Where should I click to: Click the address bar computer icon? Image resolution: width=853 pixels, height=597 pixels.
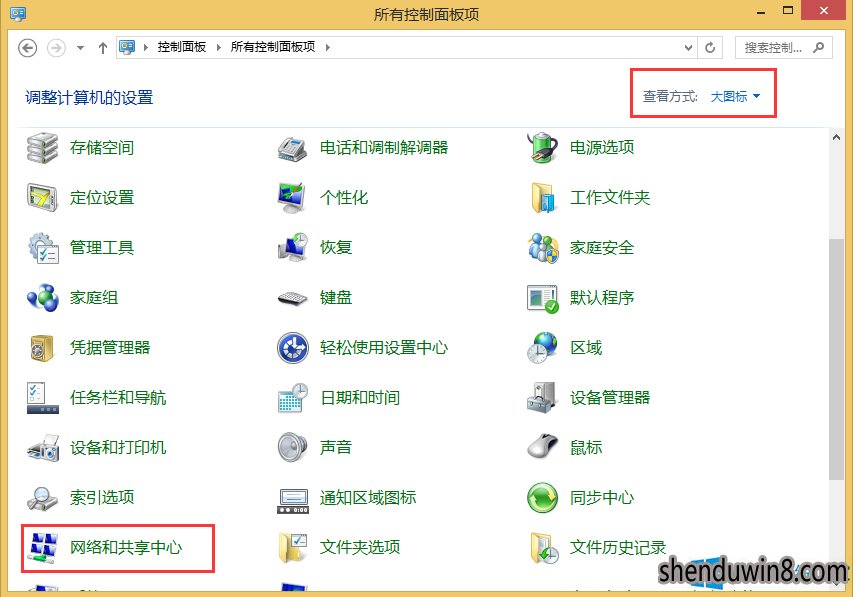127,47
